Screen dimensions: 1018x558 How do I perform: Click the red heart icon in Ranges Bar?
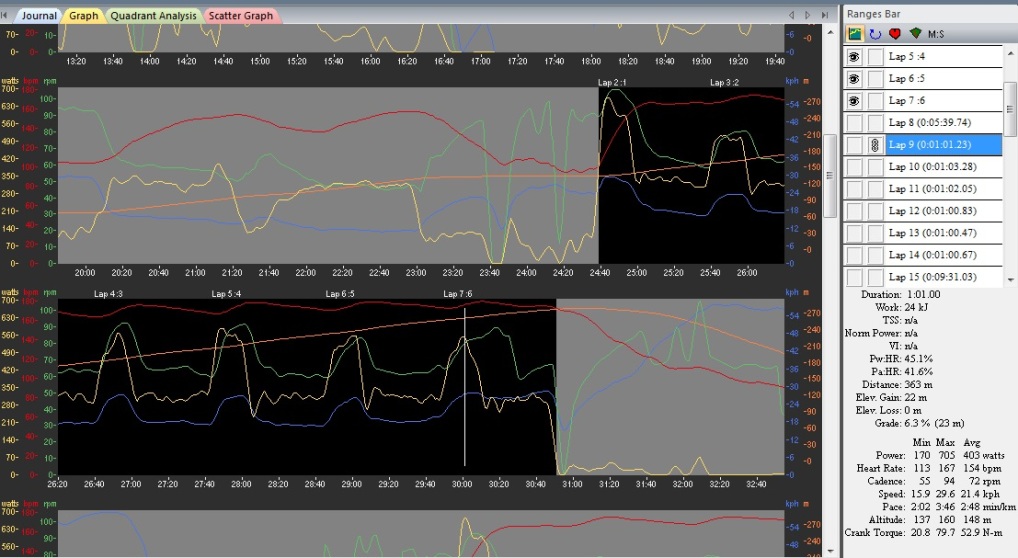(895, 34)
